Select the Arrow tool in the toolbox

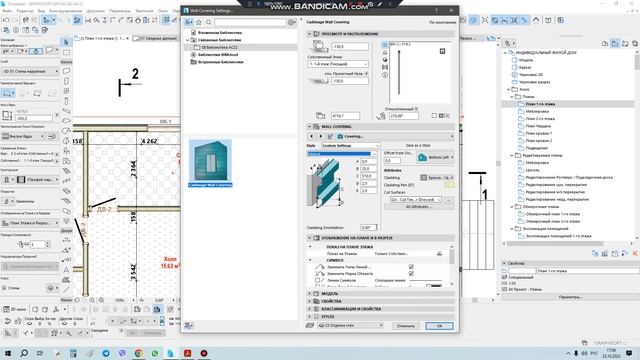(x=66, y=42)
